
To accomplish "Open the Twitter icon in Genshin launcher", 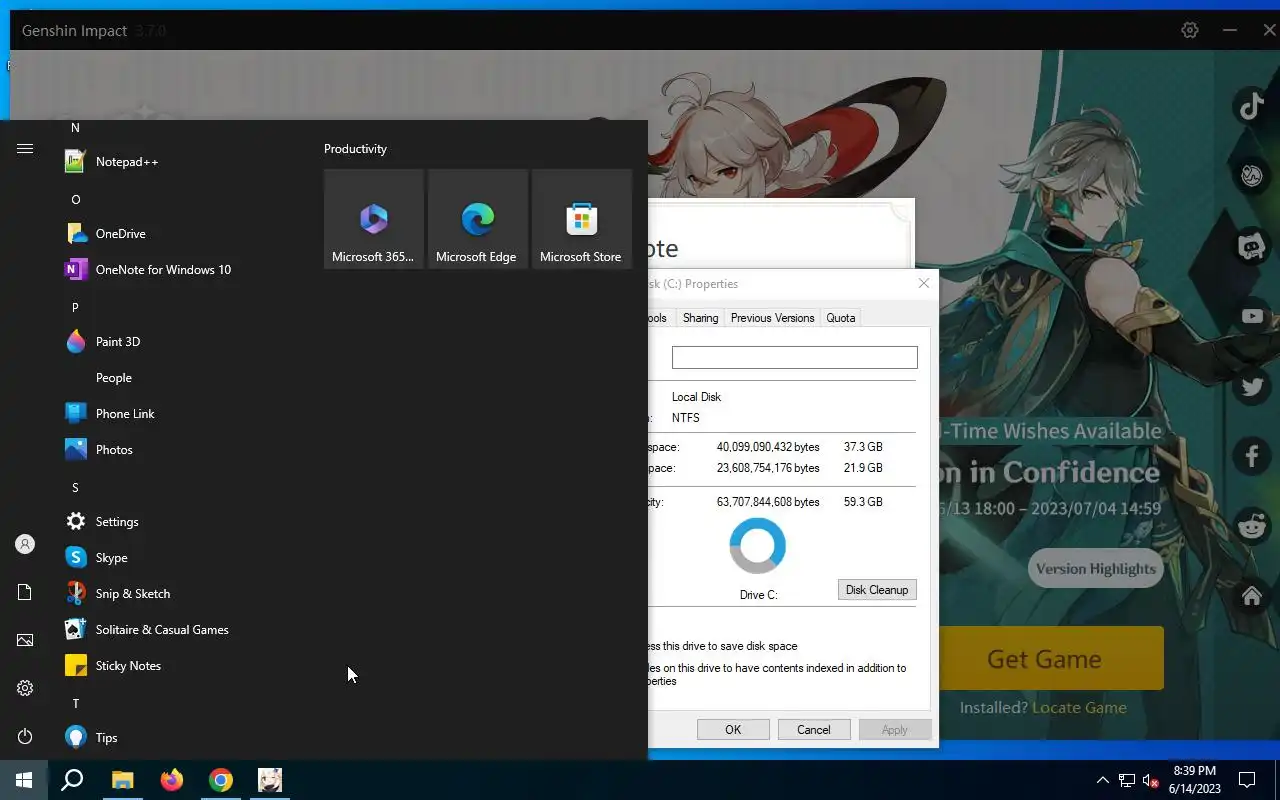I will point(1252,386).
